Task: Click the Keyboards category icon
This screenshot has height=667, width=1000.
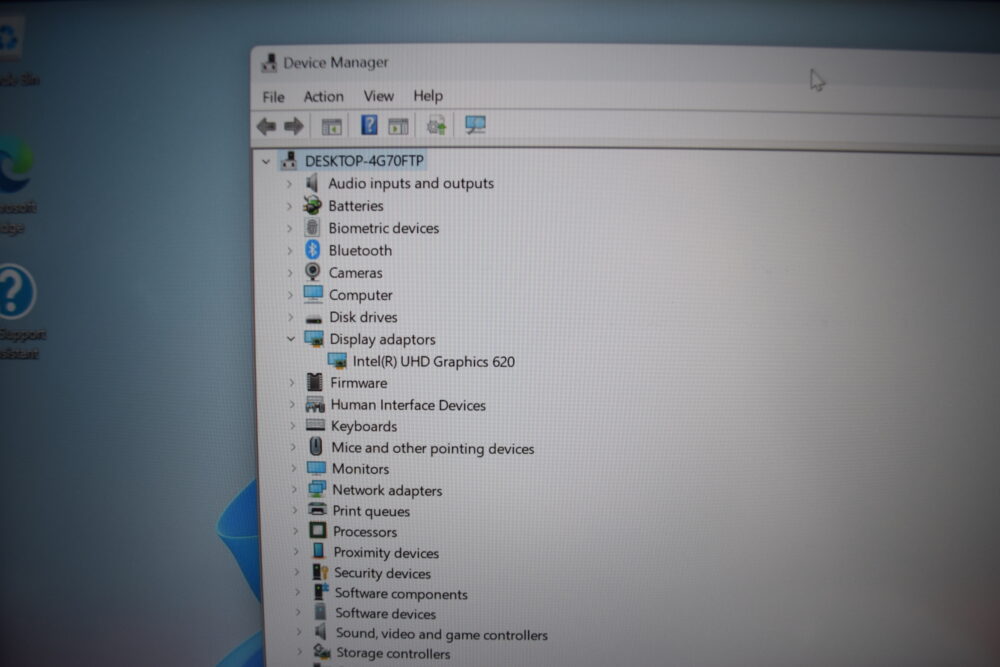Action: 315,425
